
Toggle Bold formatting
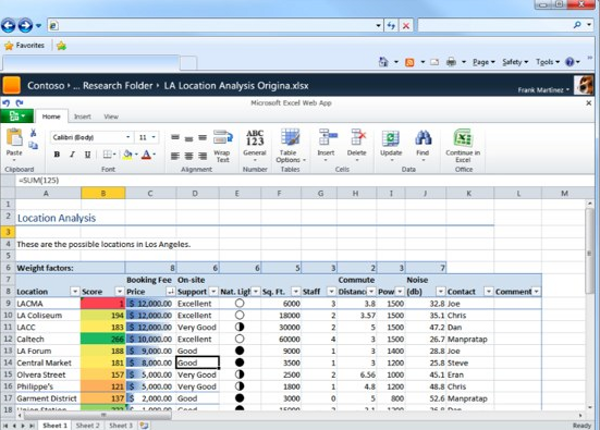[57, 154]
